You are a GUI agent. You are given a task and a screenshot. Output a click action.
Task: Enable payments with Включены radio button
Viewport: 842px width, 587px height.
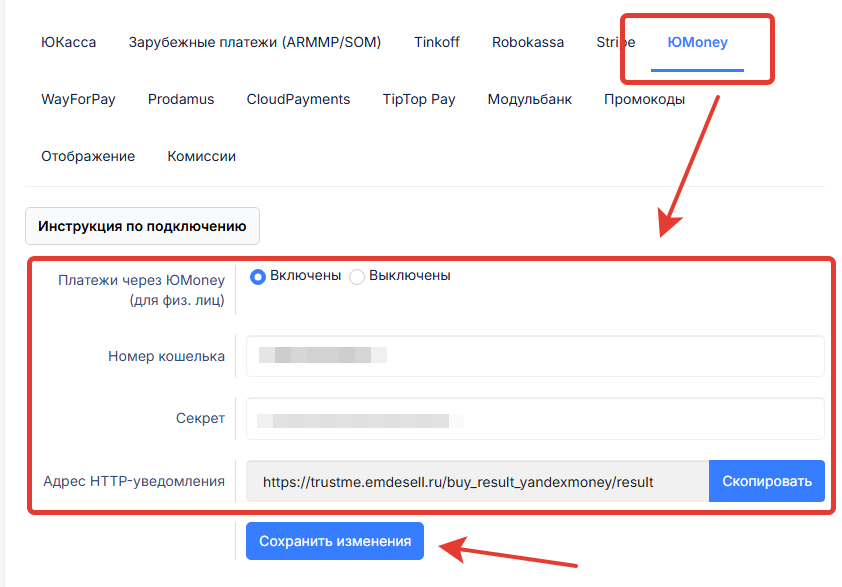pos(258,277)
